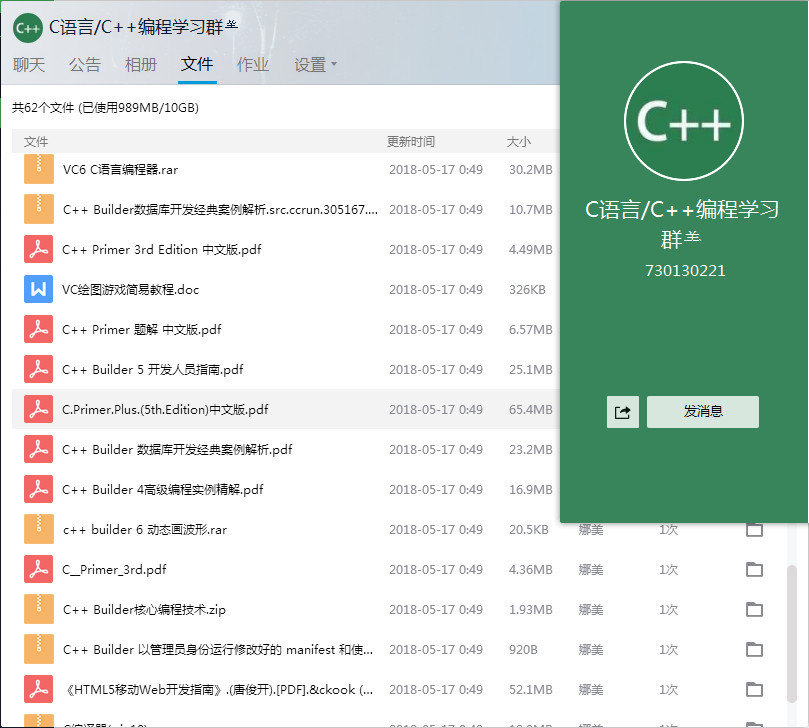
Task: Select VC绘图游戏简易教程.doc file name
Action: 131,289
